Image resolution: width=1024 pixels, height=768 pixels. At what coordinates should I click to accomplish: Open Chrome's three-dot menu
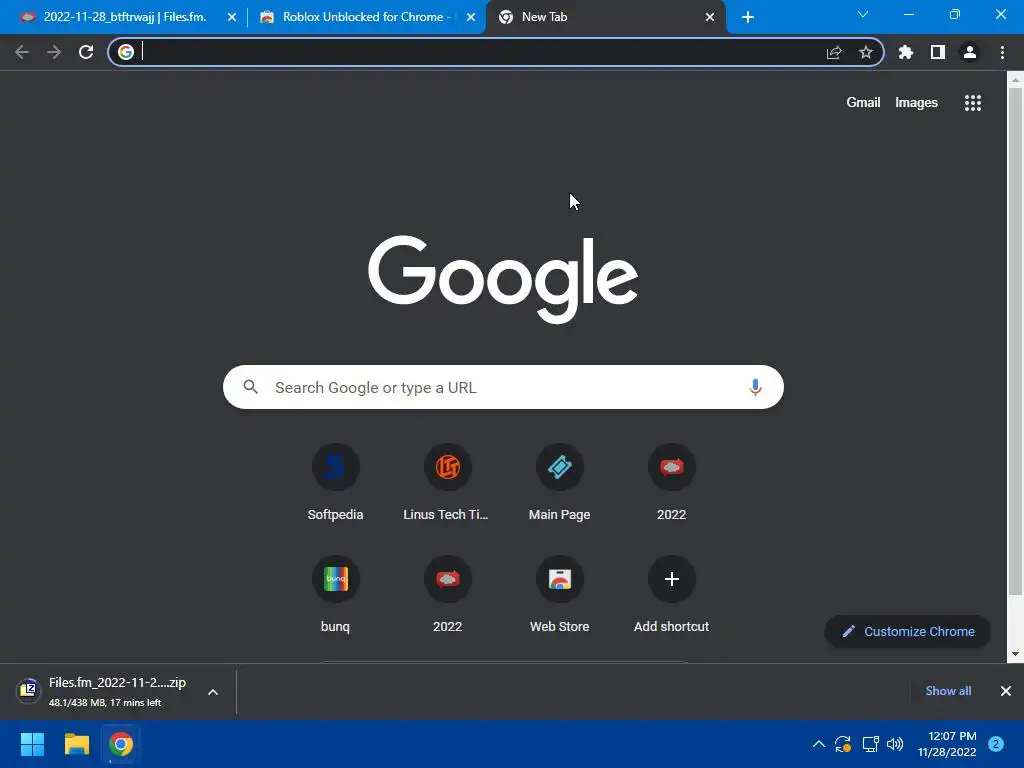pos(1002,52)
